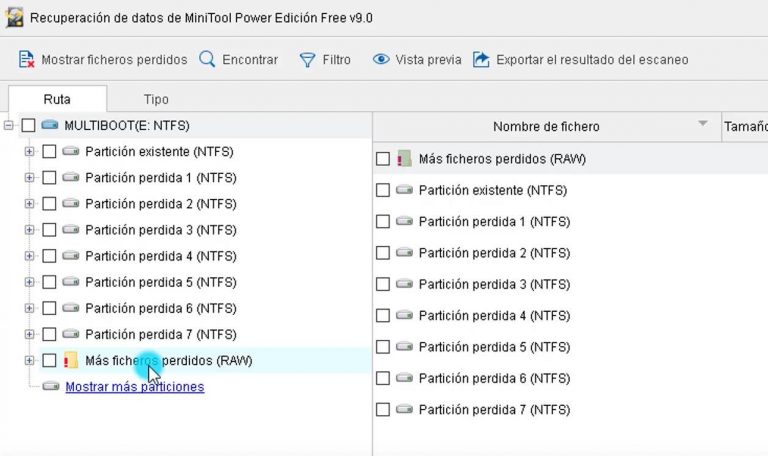768x456 pixels.
Task: Click drive icon of Partición existente in file list
Action: pyautogui.click(x=404, y=190)
